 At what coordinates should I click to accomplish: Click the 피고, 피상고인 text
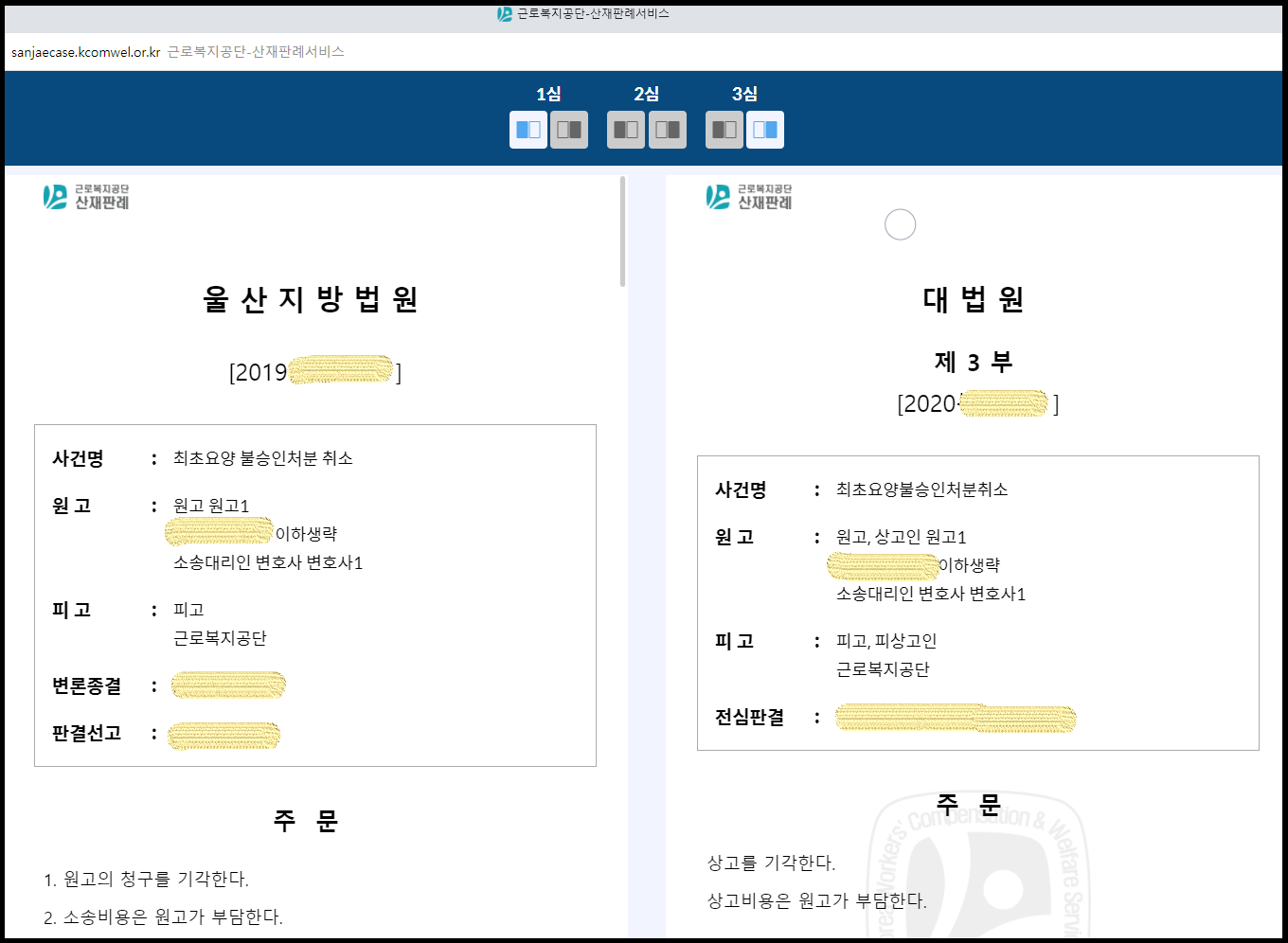[886, 641]
